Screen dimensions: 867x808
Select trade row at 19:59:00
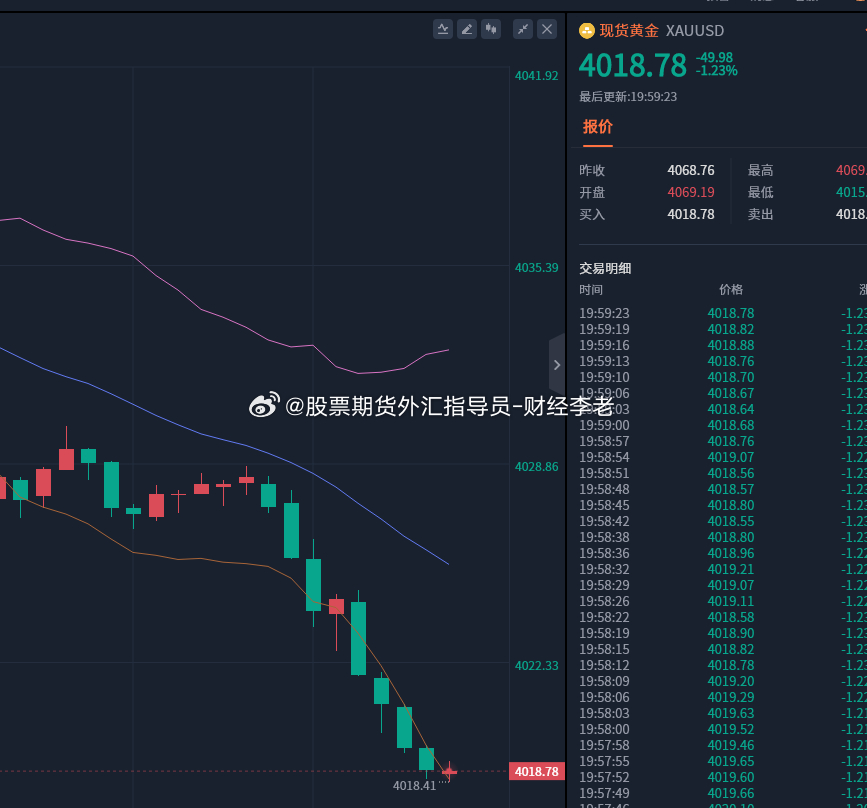(723, 426)
